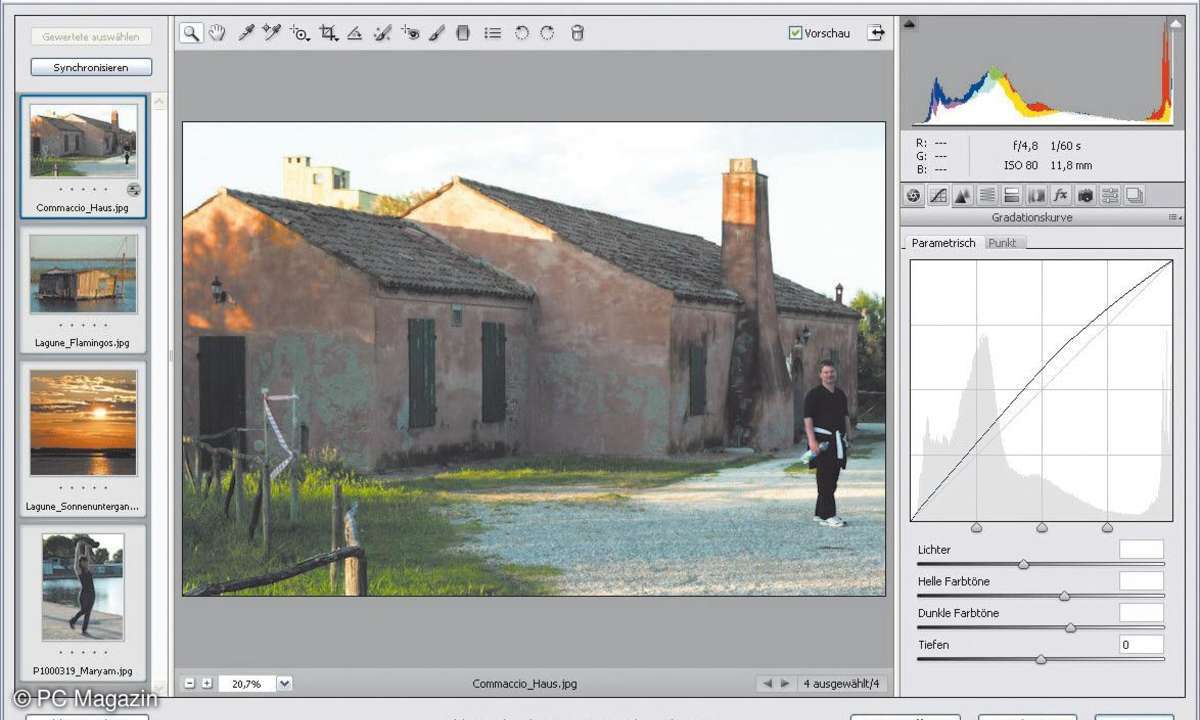
Task: Select the Straighten tool
Action: pyautogui.click(x=355, y=33)
